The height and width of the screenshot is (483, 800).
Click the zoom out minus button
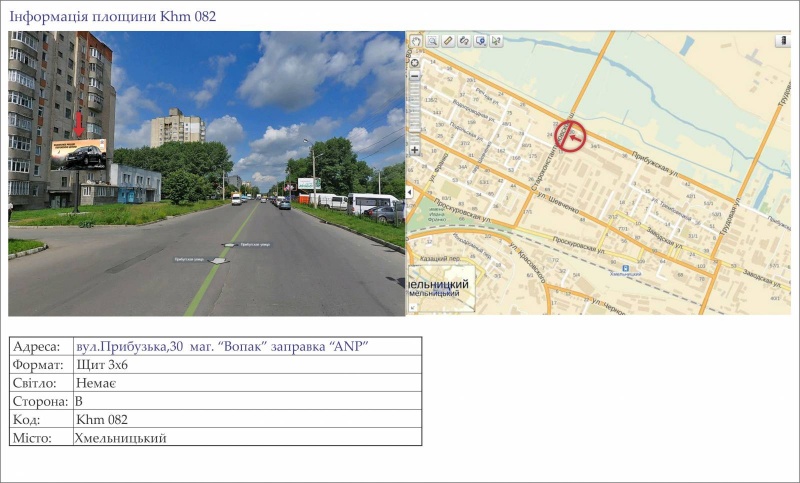pos(415,75)
